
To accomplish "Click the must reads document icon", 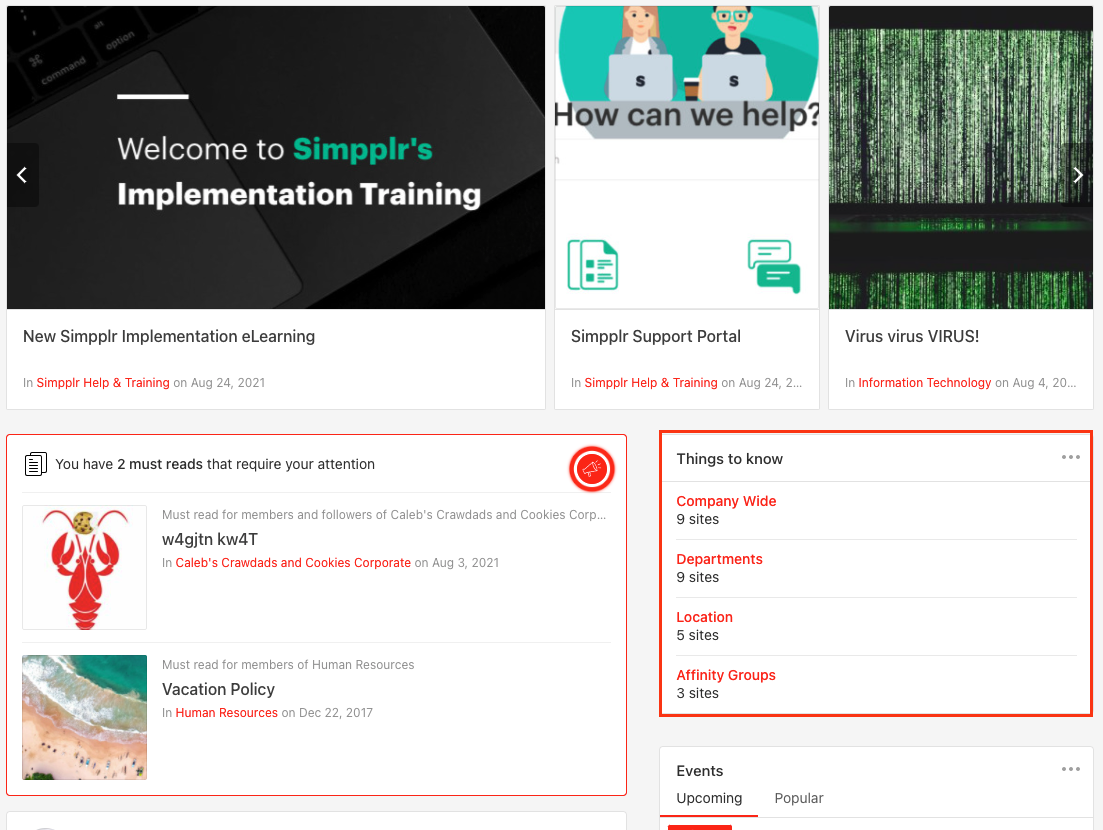I will tap(35, 464).
